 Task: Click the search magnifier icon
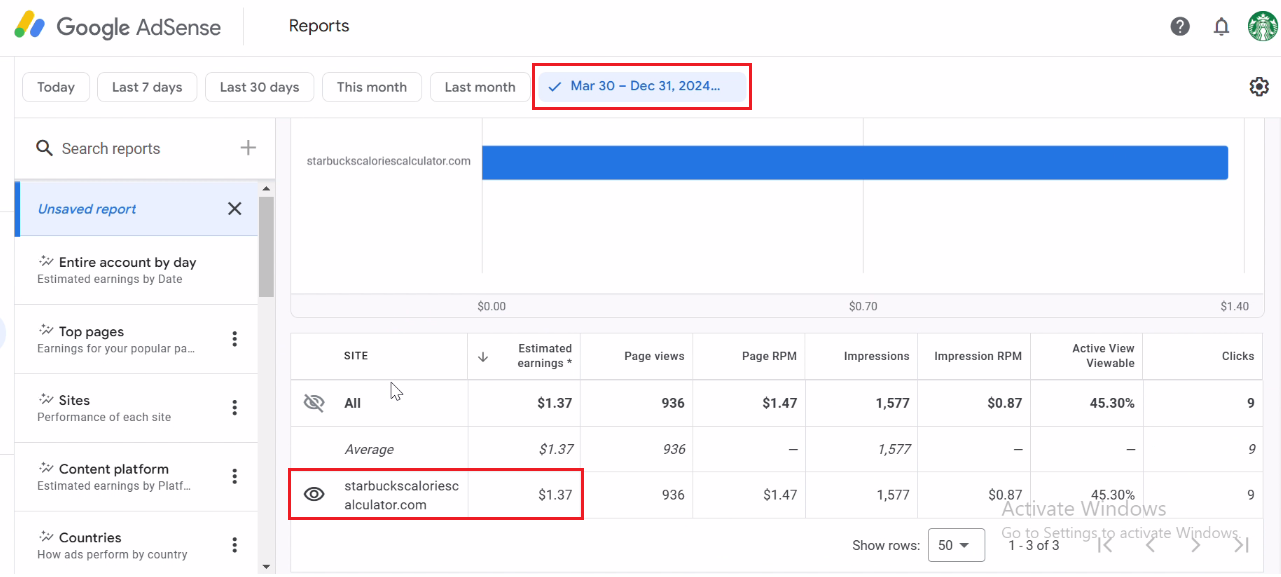[44, 148]
